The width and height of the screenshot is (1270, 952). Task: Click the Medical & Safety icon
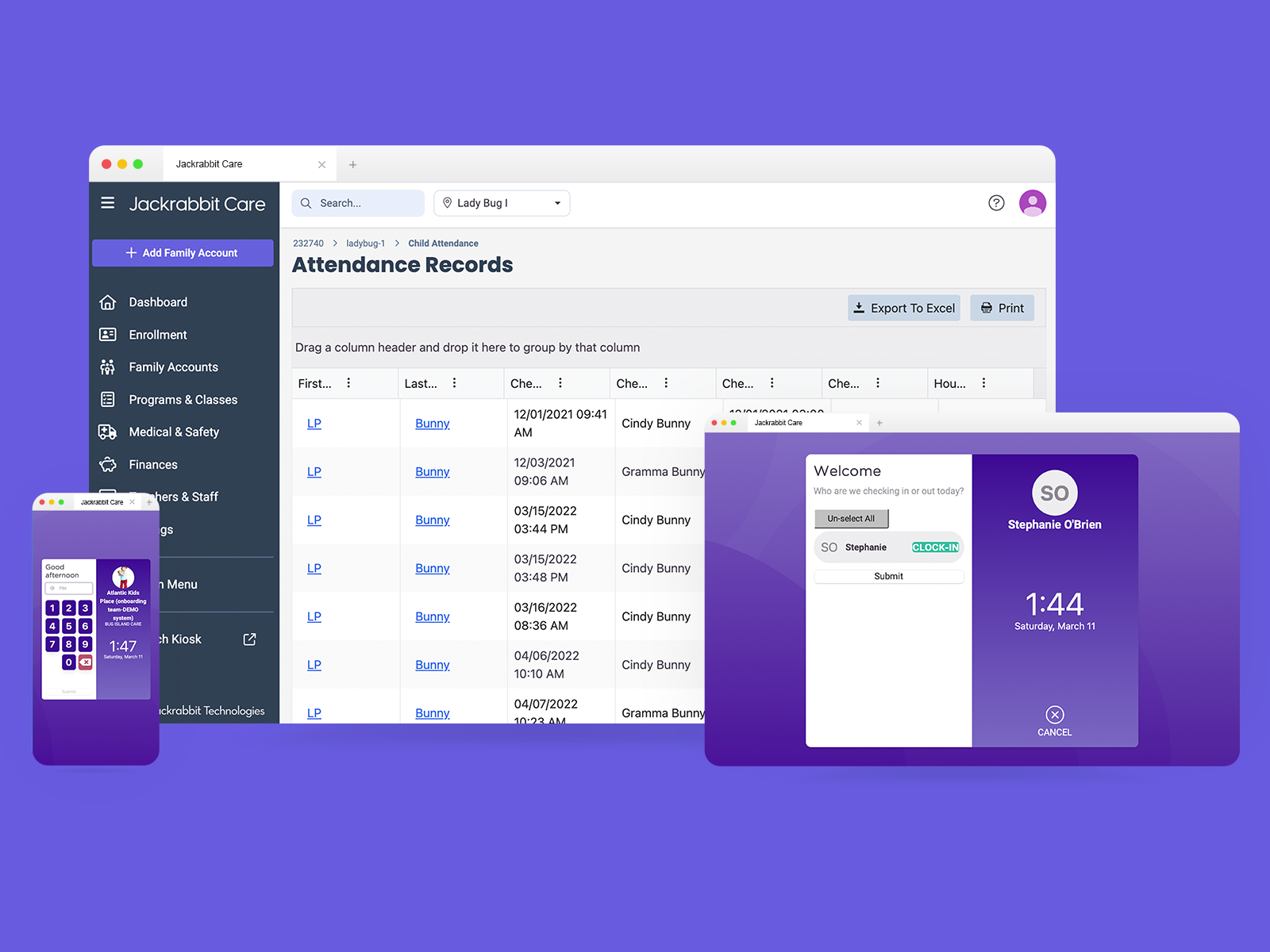click(x=108, y=432)
